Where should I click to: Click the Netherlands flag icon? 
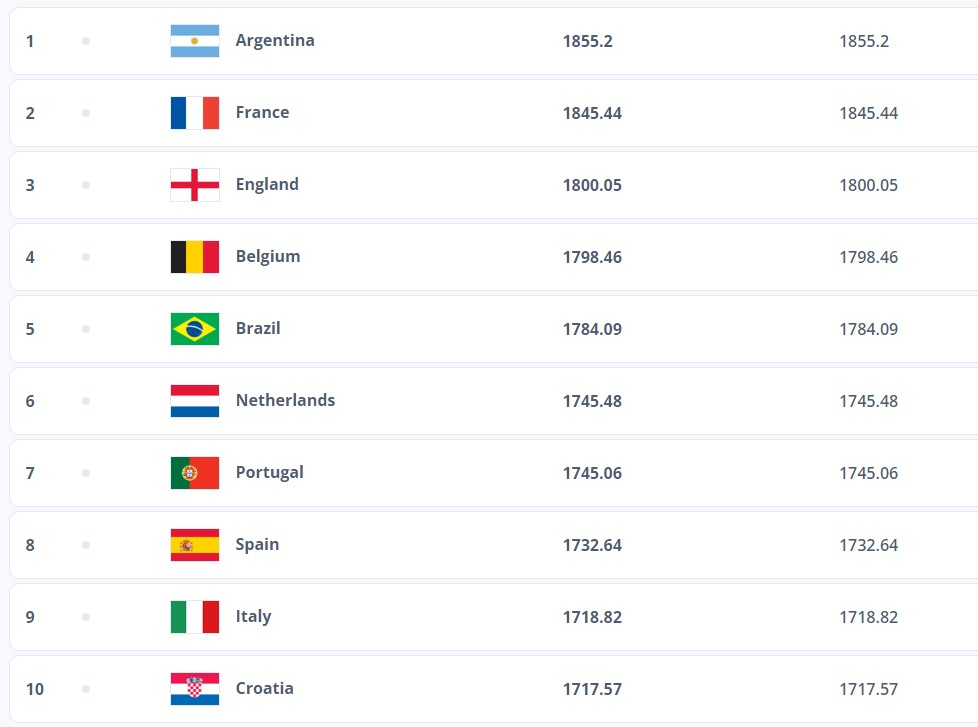pos(195,401)
